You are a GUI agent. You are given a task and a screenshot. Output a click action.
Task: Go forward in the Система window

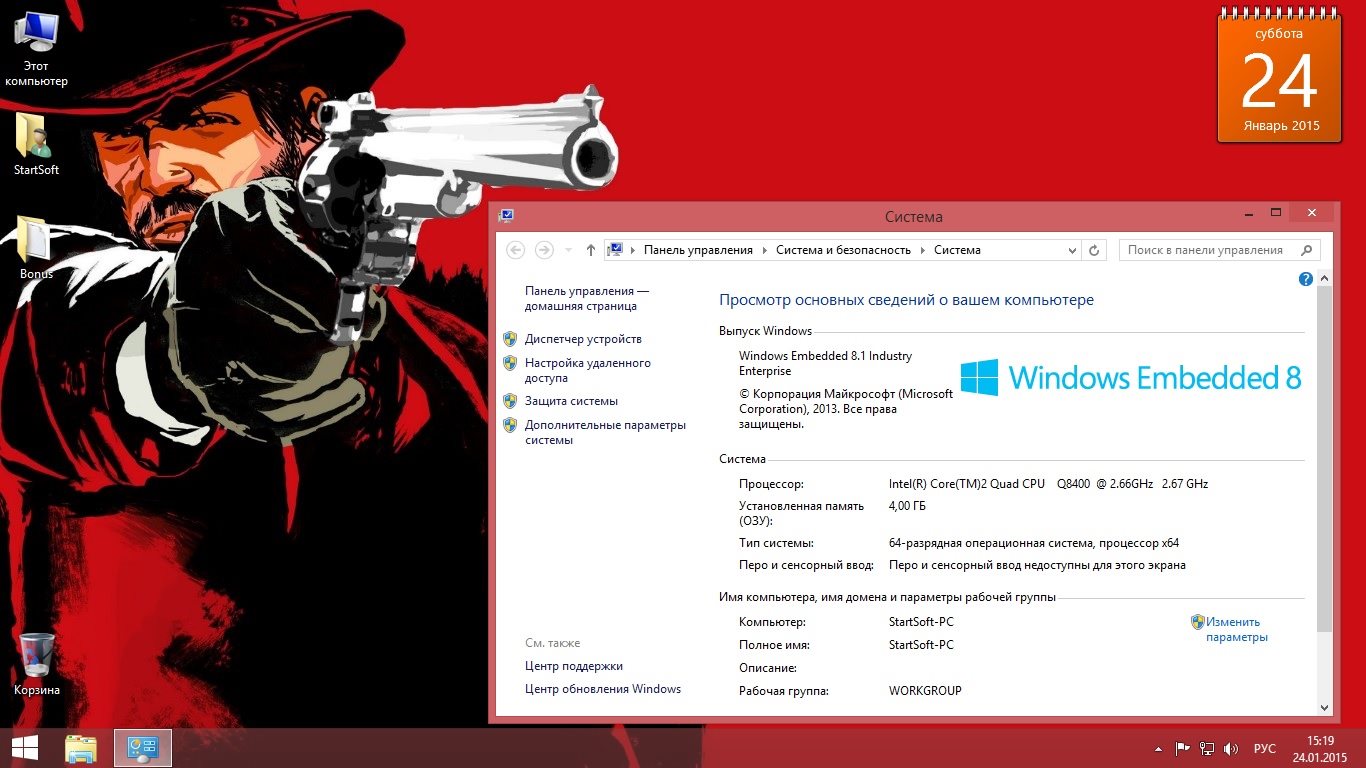544,250
